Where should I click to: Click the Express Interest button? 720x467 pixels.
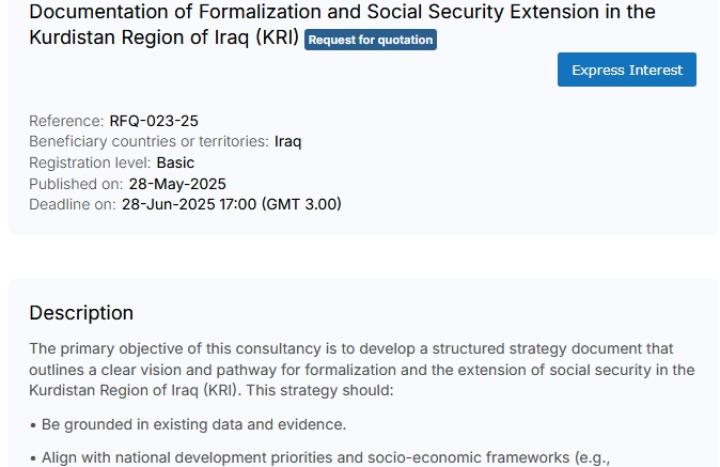pyautogui.click(x=627, y=70)
